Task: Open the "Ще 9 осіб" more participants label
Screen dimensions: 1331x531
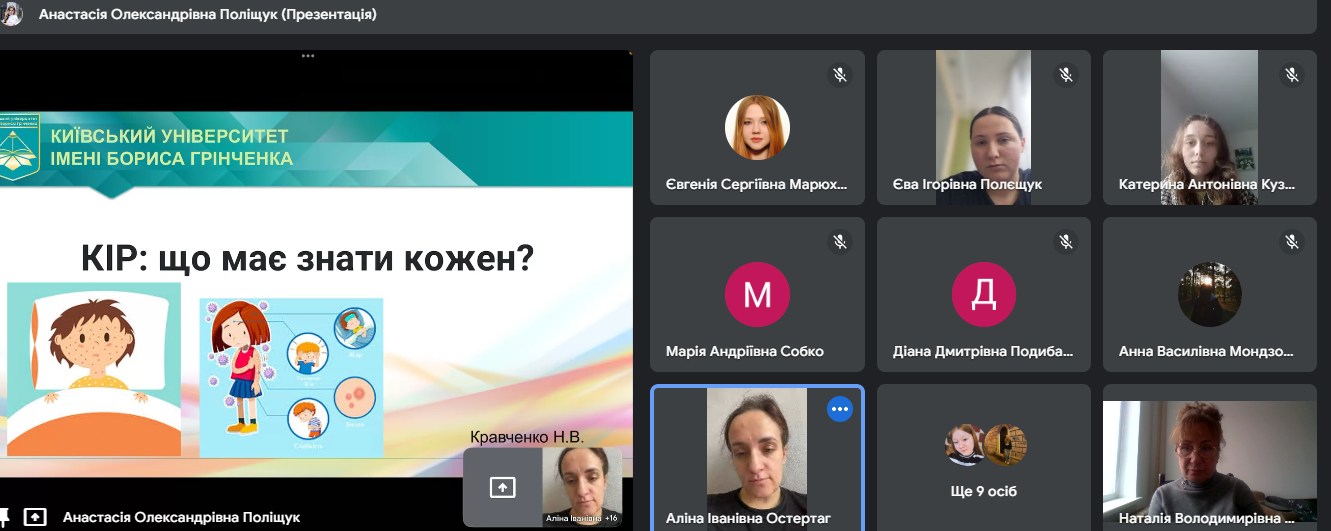Action: click(x=984, y=491)
